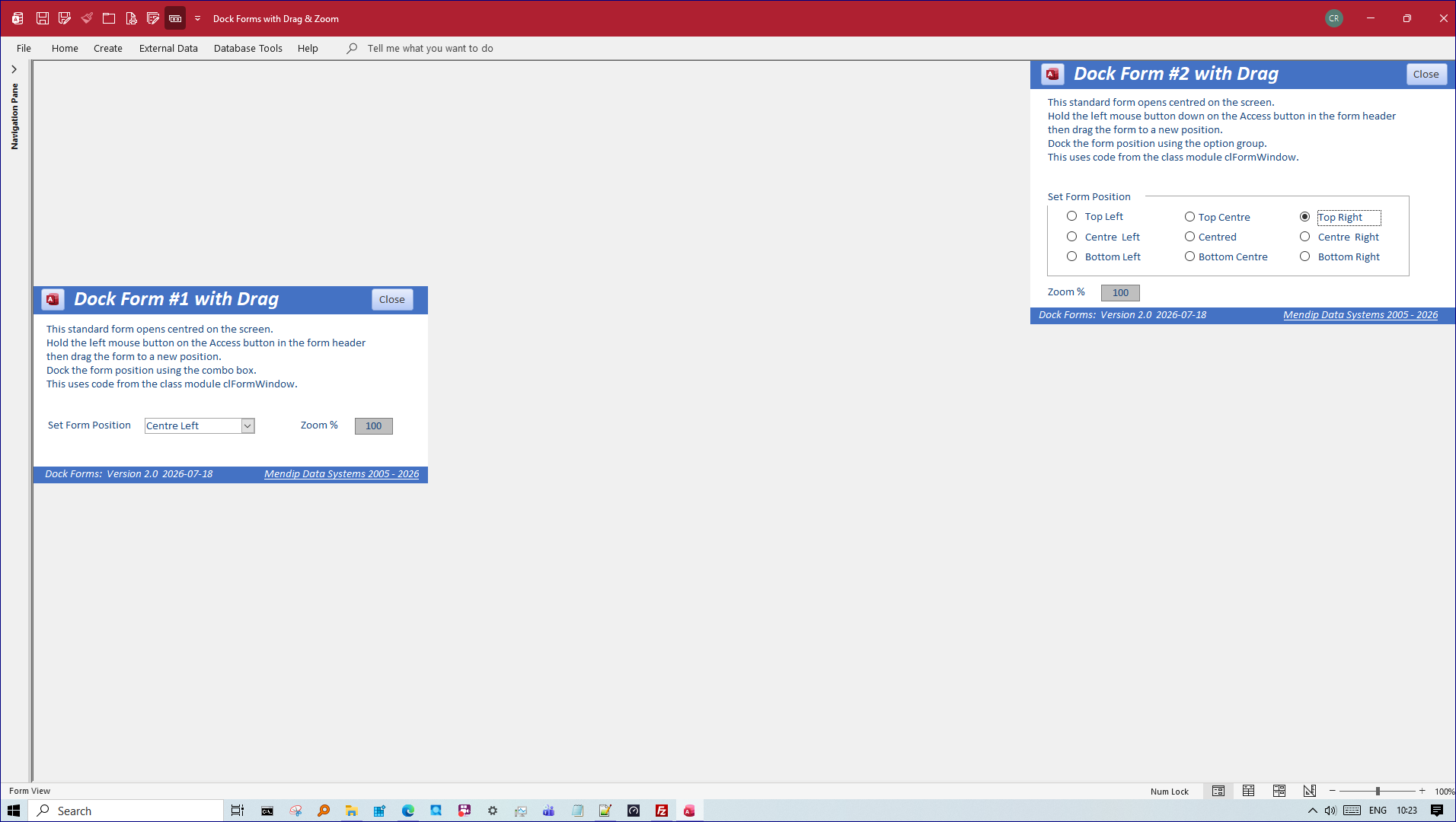Open Mendip Data Systems link in Form #1

coord(341,473)
